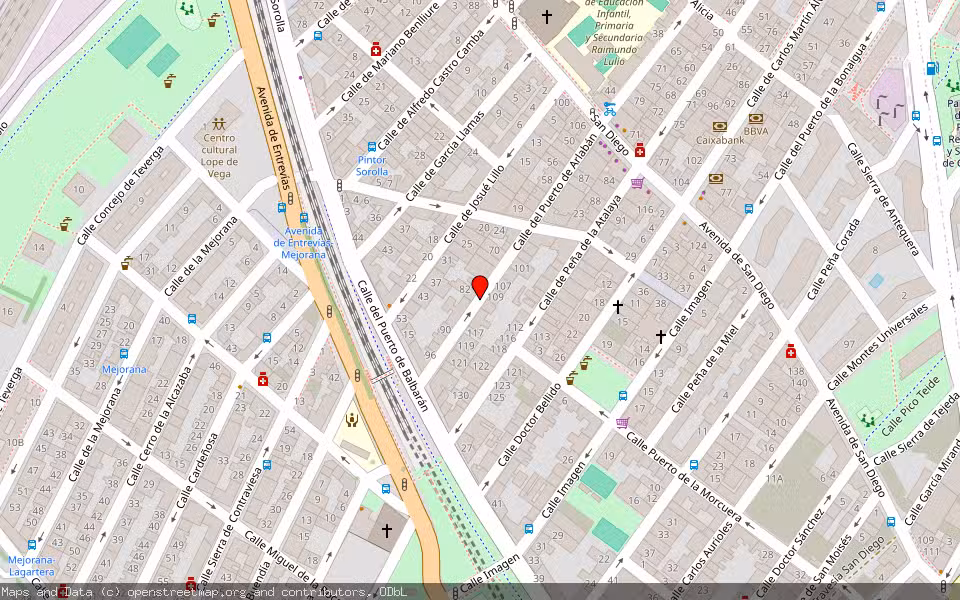Screen dimensions: 960x600
Task: Select the Calle Peña de la Miel label
Action: 705,369
